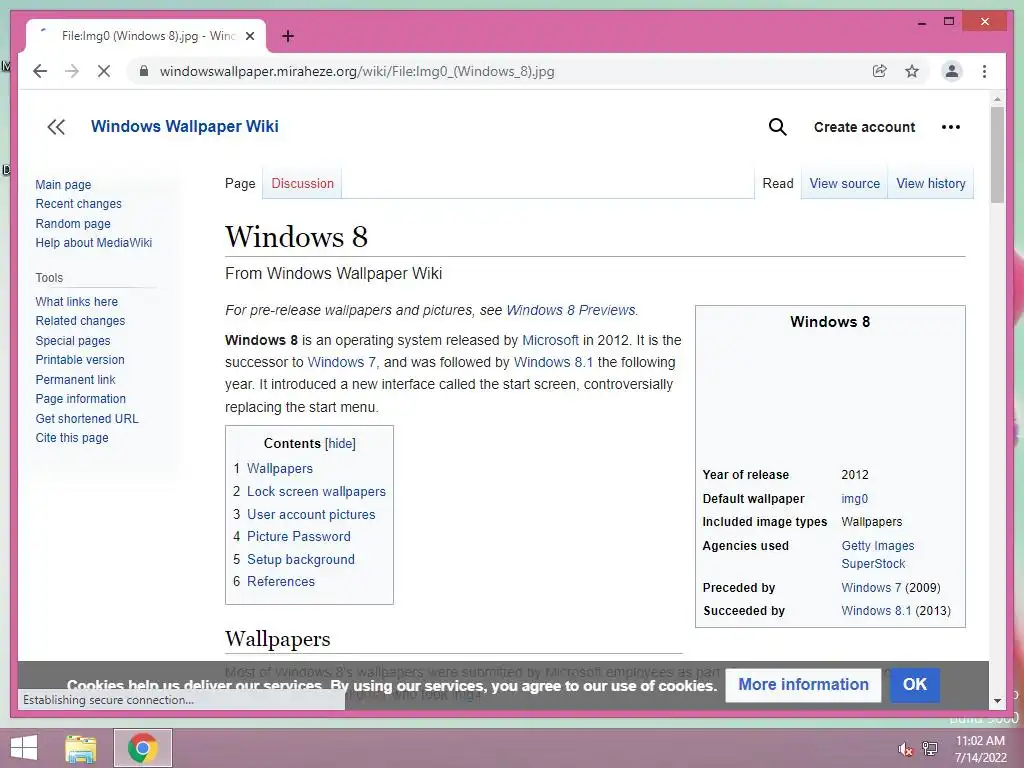
Task: Open Special pages
Action: pos(72,341)
